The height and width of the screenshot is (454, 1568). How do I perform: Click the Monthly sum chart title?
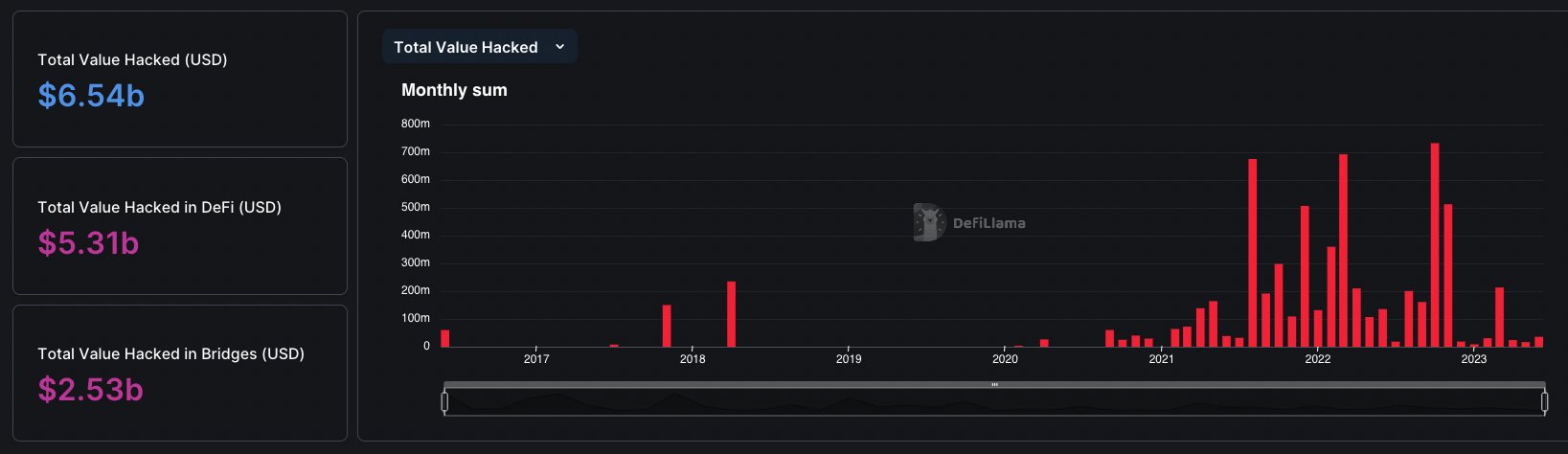454,90
